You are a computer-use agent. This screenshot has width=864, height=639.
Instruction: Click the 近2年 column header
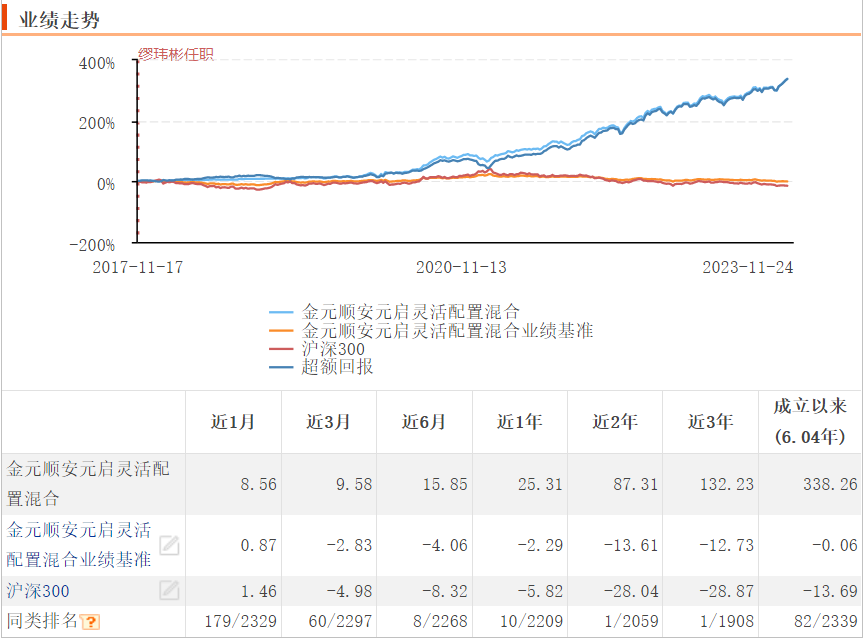pyautogui.click(x=615, y=422)
